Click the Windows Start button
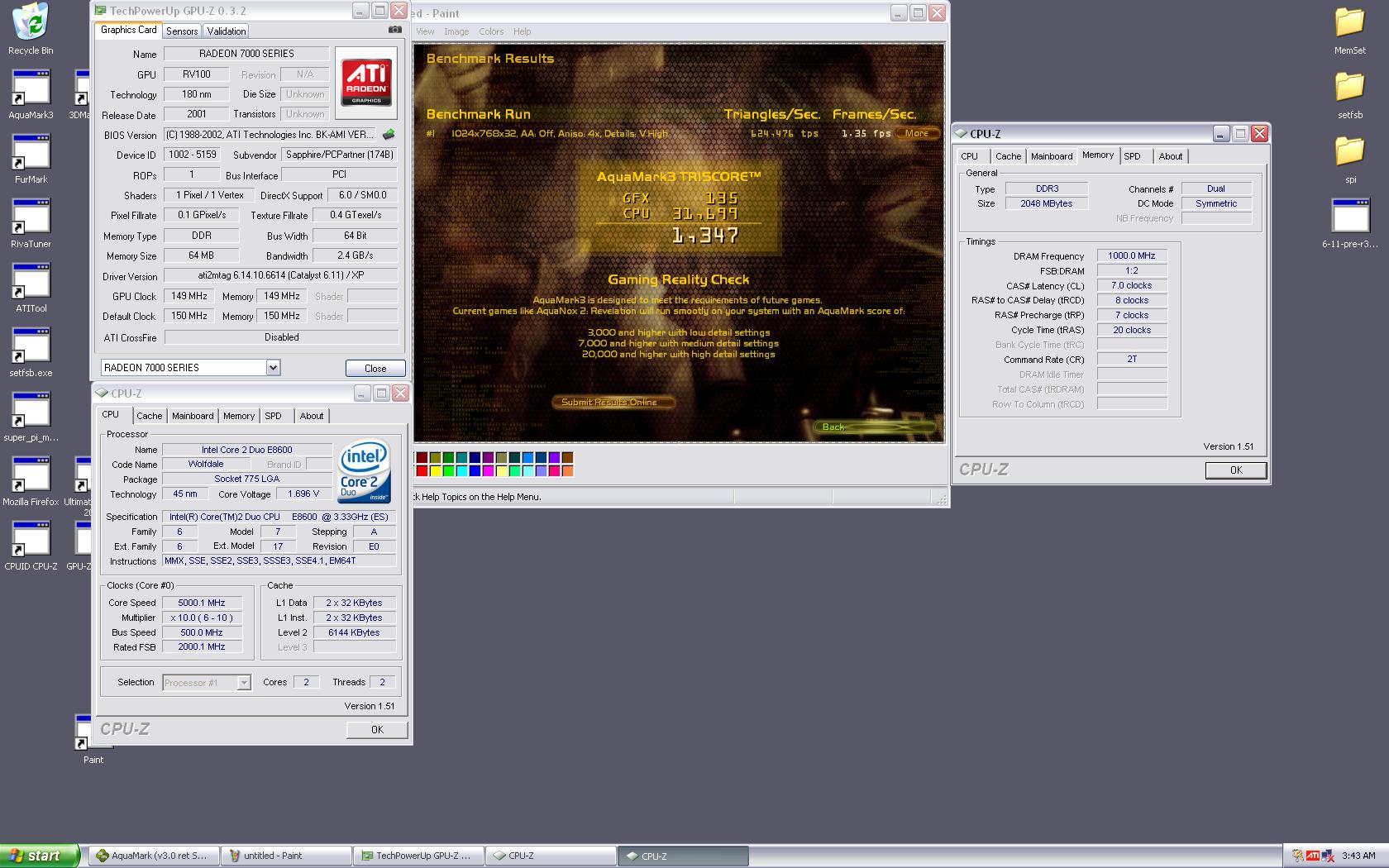Image resolution: width=1389 pixels, height=868 pixels. (x=39, y=856)
